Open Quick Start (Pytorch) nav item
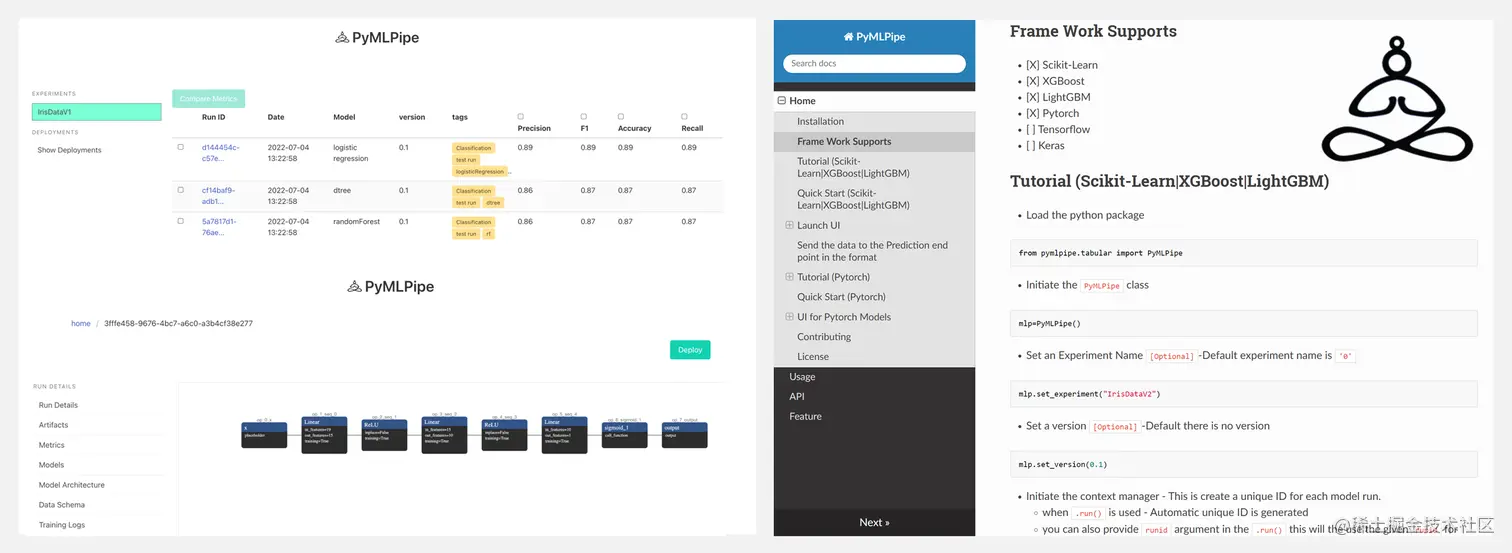The width and height of the screenshot is (1512, 553). [x=874, y=297]
